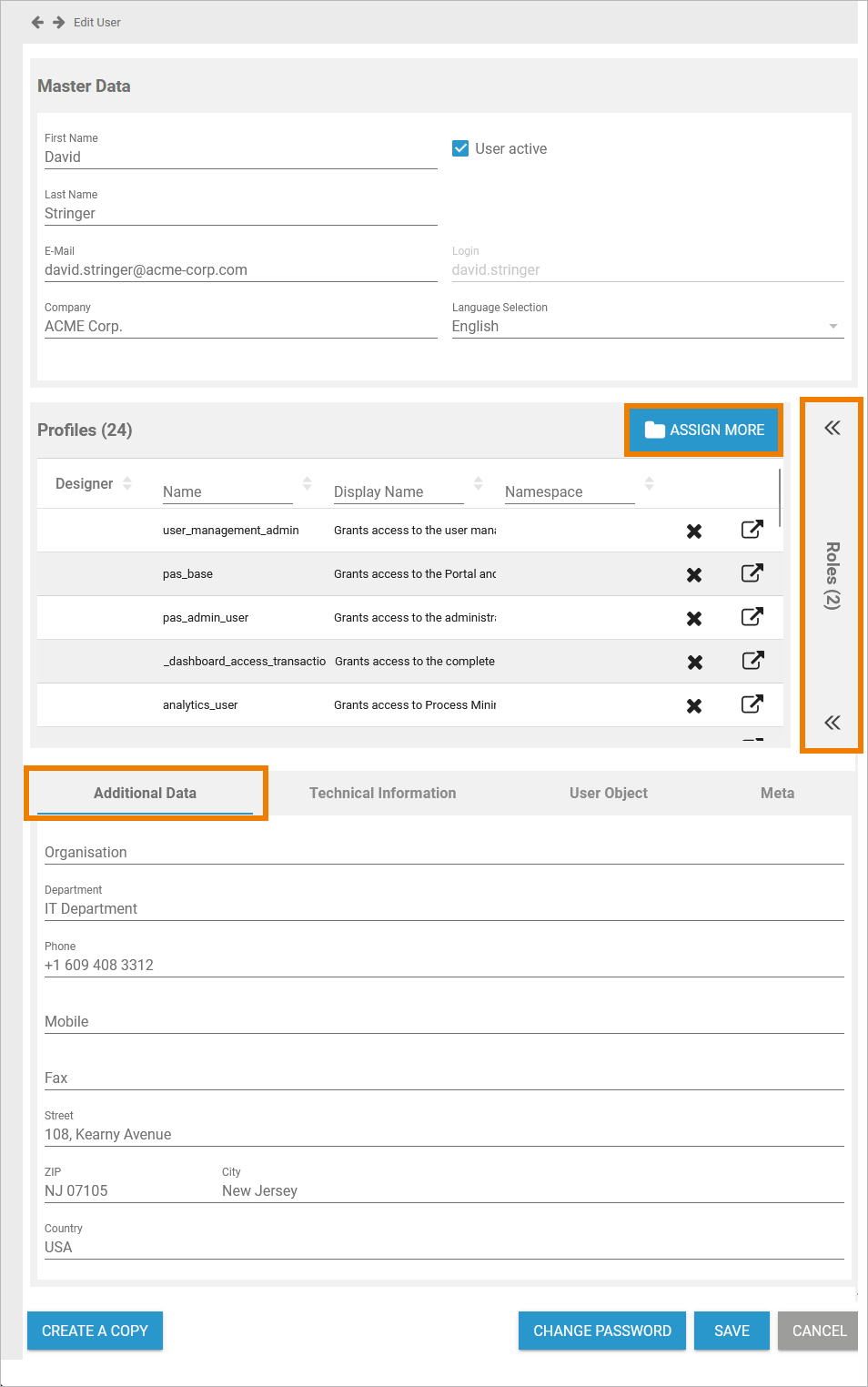Sort profiles by Display Name arrows
Screen dimensions: 868x1387
click(x=479, y=483)
